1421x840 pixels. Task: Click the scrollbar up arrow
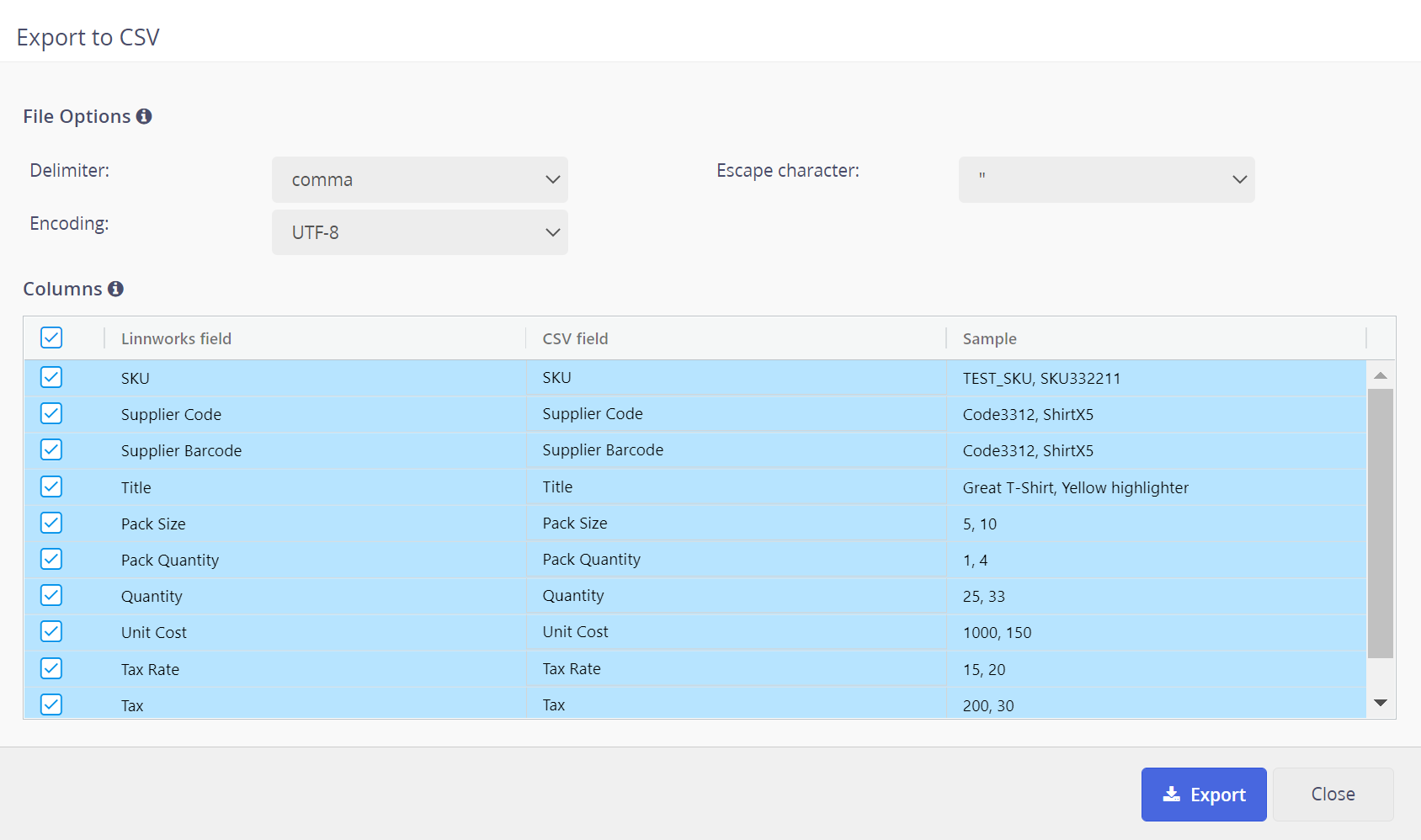[1380, 375]
